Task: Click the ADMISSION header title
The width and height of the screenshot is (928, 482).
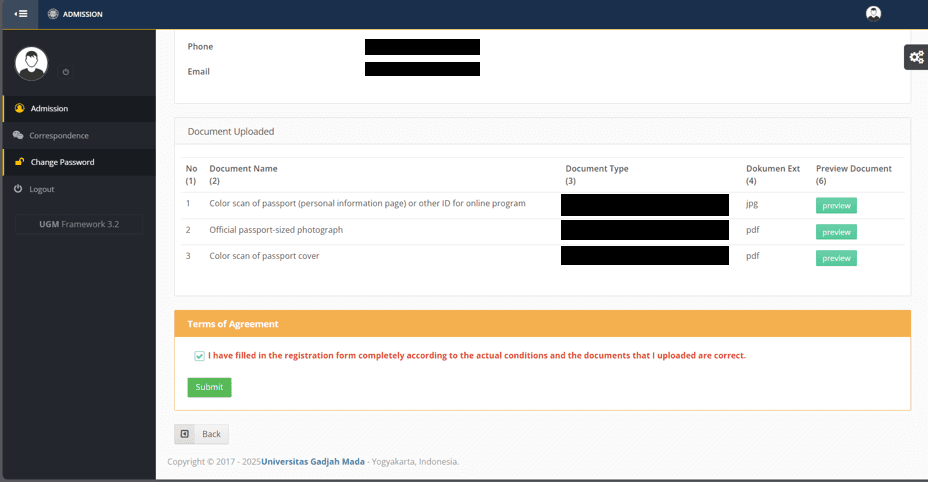Action: coord(83,14)
